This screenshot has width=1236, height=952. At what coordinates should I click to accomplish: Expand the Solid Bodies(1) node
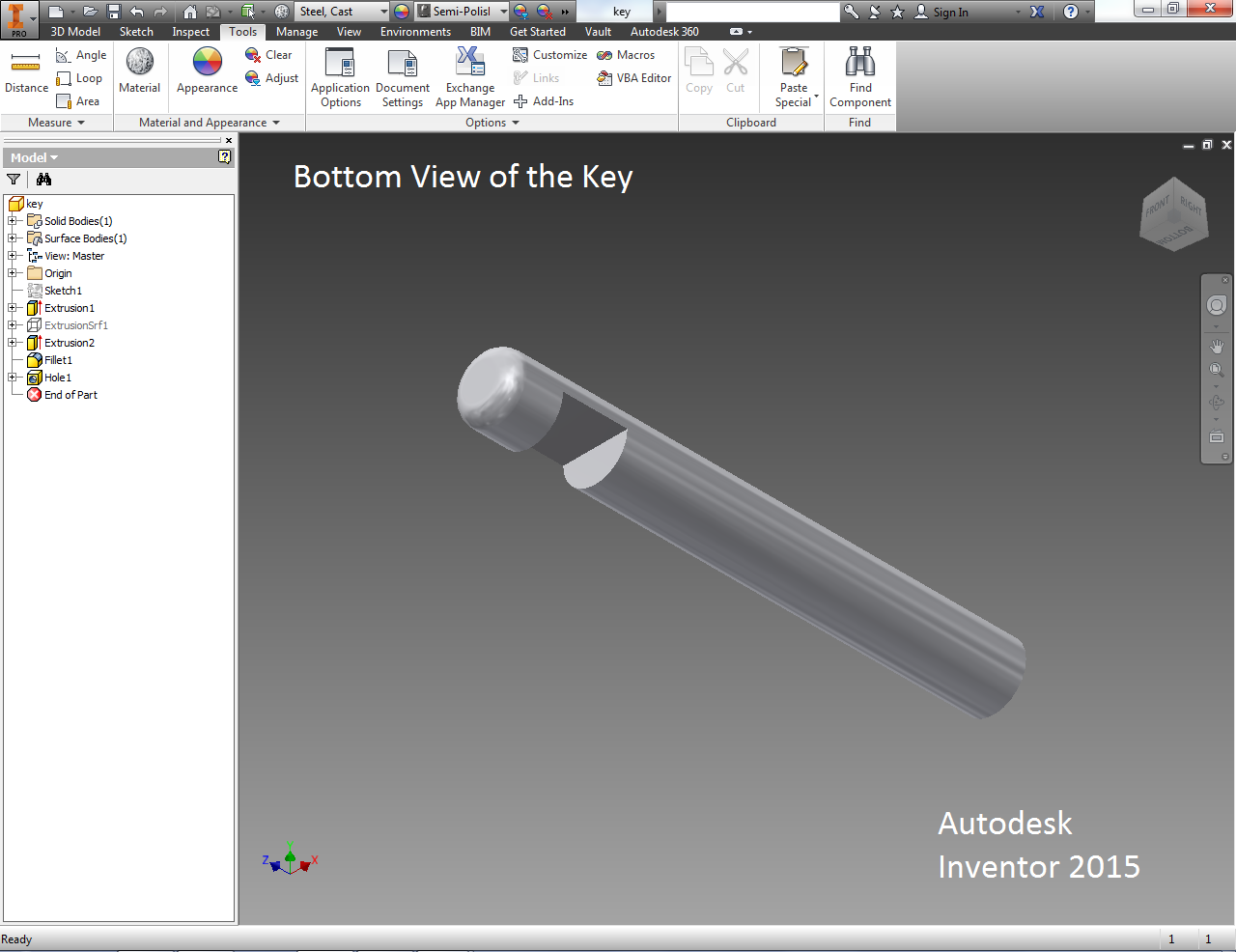13,221
